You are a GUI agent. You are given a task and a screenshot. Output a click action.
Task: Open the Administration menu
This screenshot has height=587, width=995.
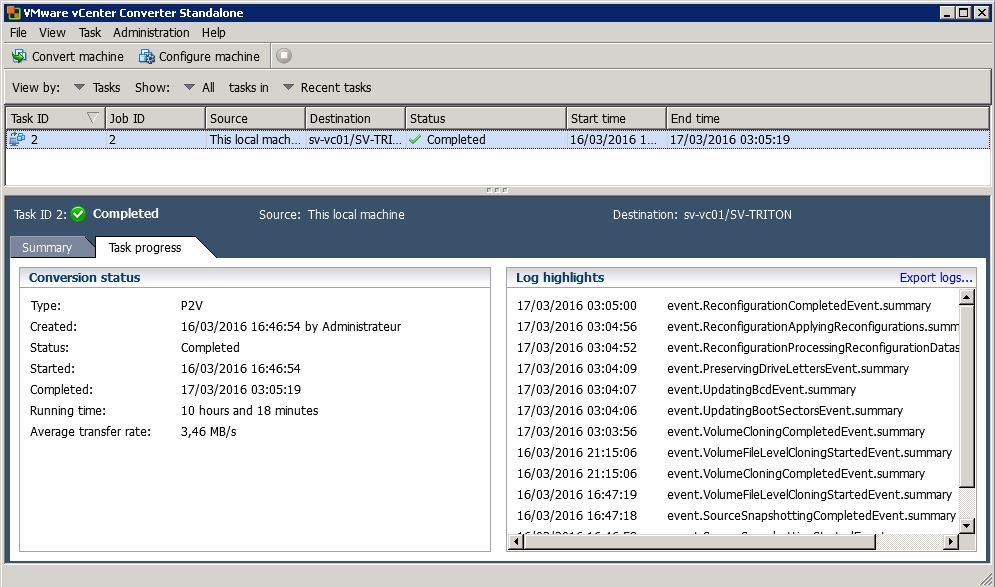click(x=151, y=32)
